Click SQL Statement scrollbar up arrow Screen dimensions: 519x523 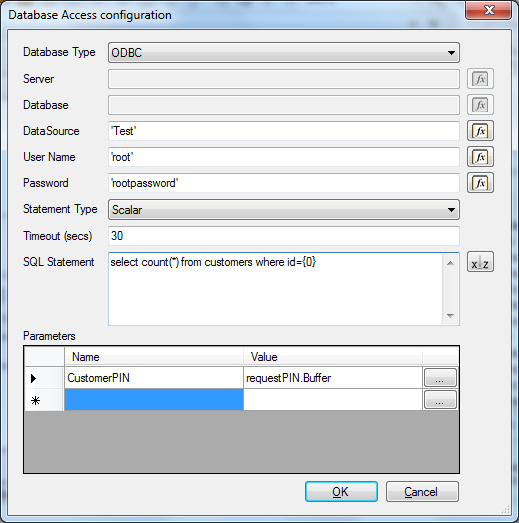click(x=450, y=263)
